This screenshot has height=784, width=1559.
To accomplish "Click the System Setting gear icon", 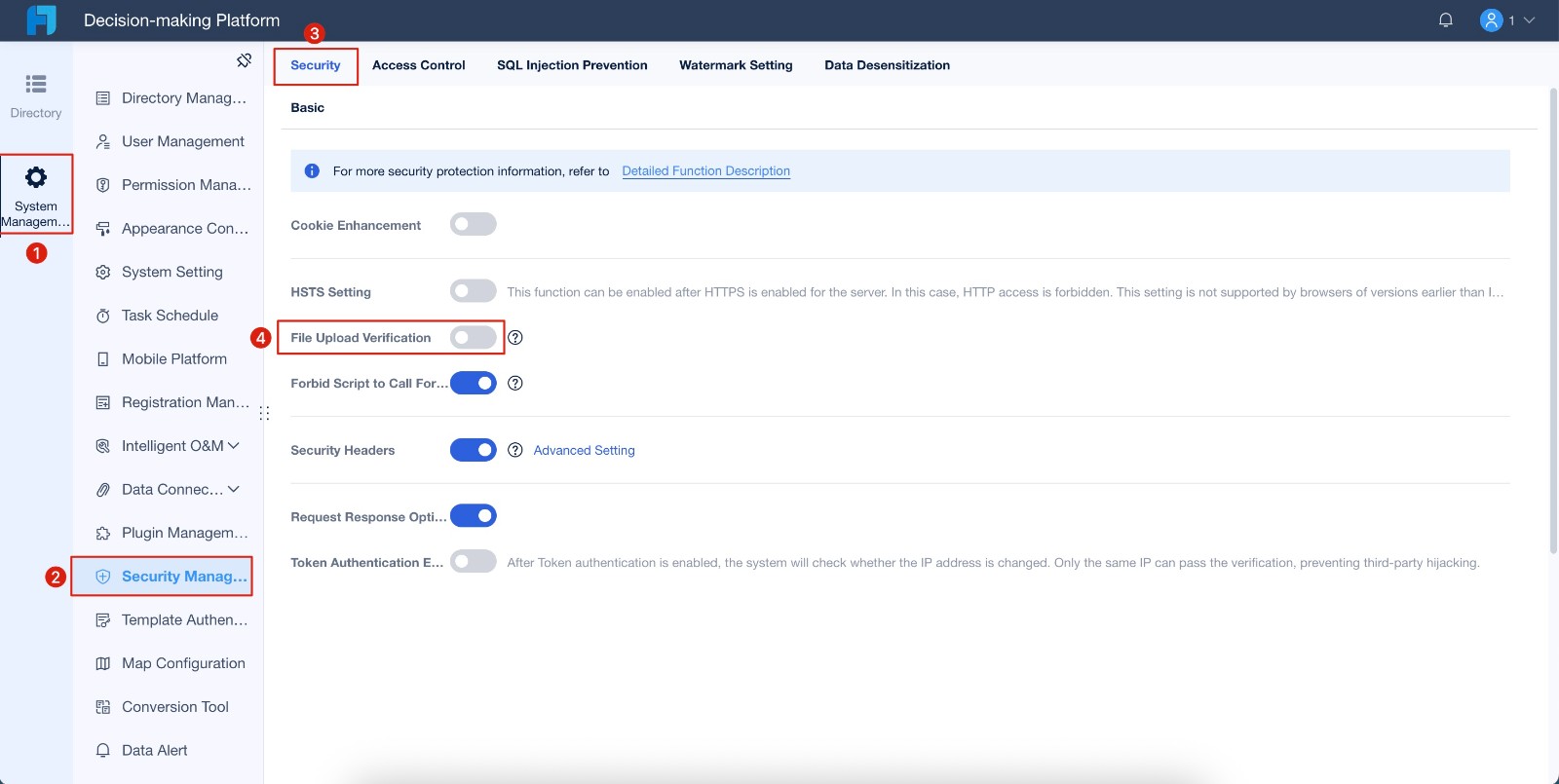I will [103, 273].
